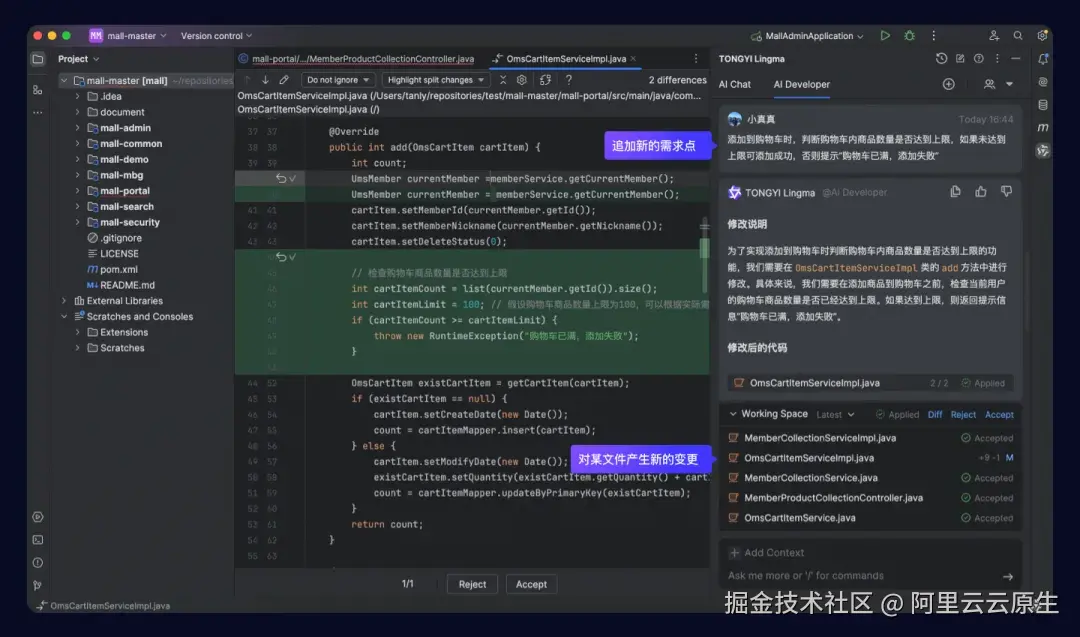Close the OmsCartItemServiceImpl.java tab

pos(633,59)
